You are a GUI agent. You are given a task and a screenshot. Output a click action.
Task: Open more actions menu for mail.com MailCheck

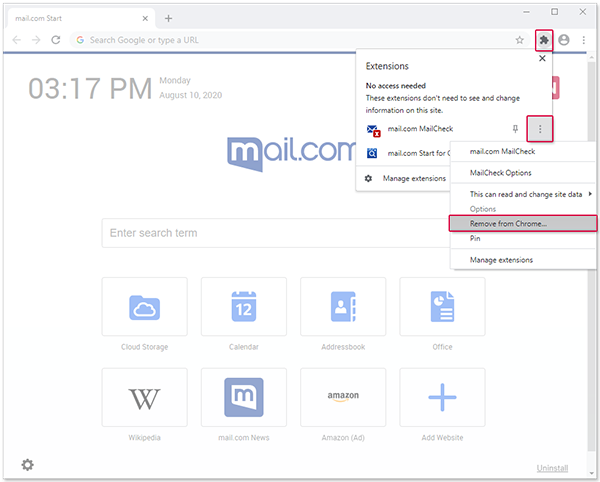pos(540,129)
